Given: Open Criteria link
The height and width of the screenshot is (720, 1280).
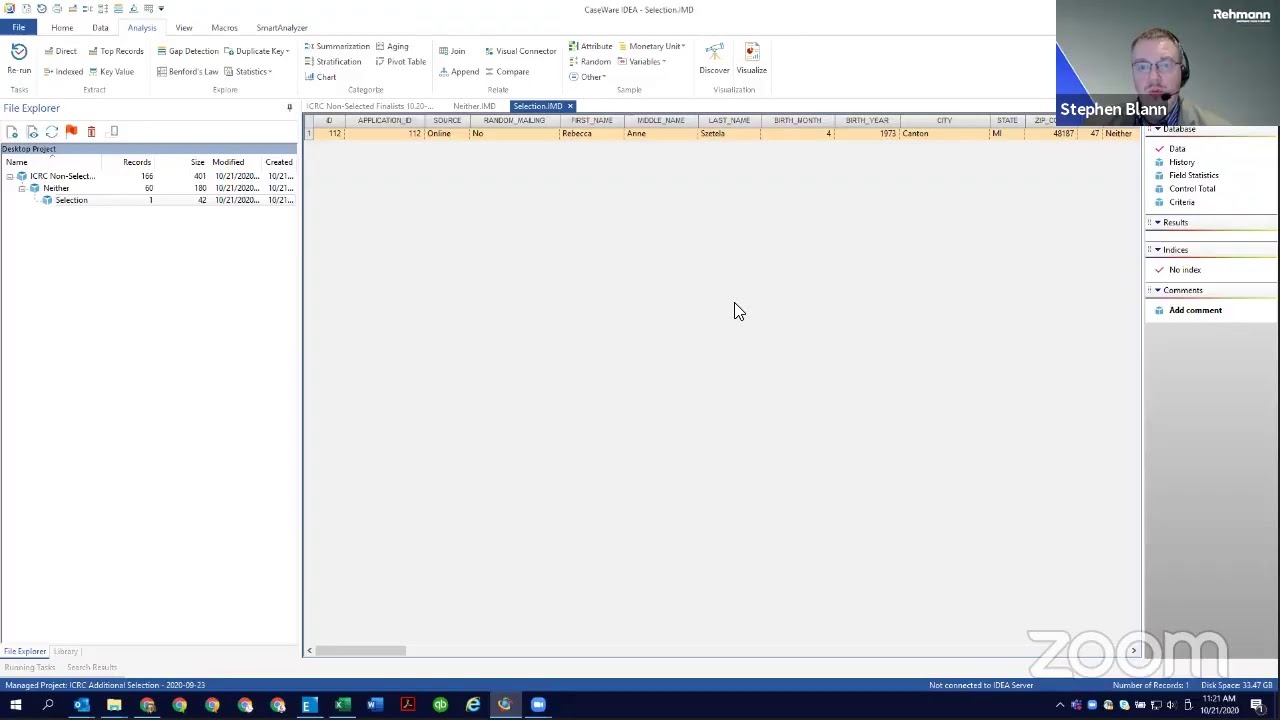Looking at the screenshot, I should pyautogui.click(x=1182, y=202).
